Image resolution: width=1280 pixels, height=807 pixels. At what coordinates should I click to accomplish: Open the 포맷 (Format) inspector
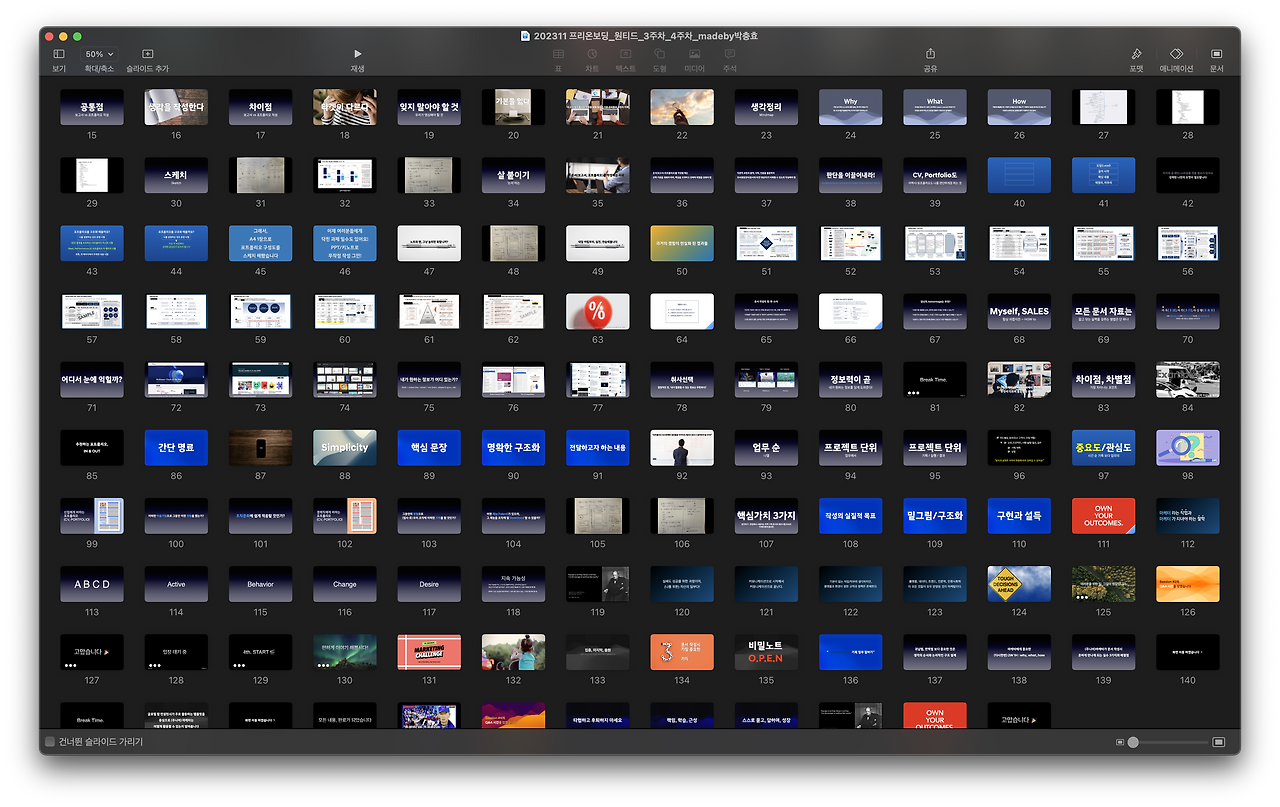(1136, 54)
